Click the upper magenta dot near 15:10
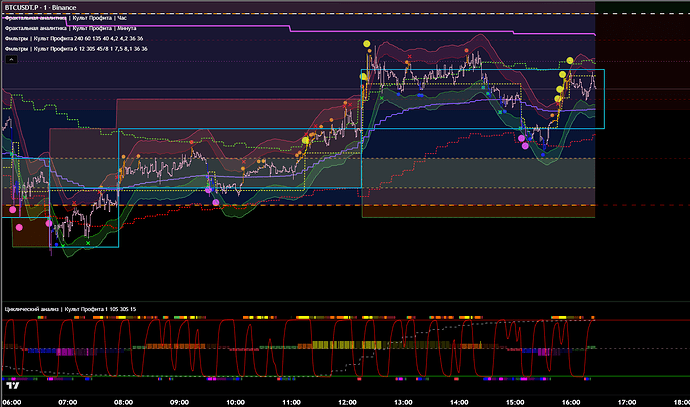The height and width of the screenshot is (407, 690). [x=521, y=139]
